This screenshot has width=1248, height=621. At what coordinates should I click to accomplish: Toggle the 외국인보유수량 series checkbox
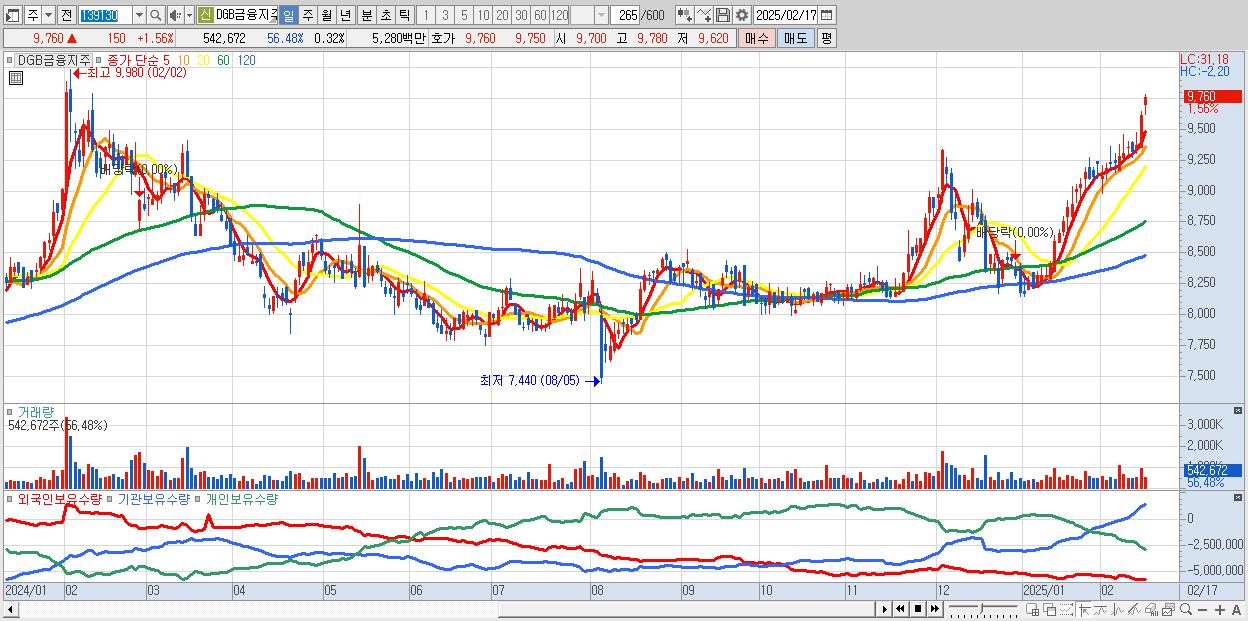[x=11, y=498]
